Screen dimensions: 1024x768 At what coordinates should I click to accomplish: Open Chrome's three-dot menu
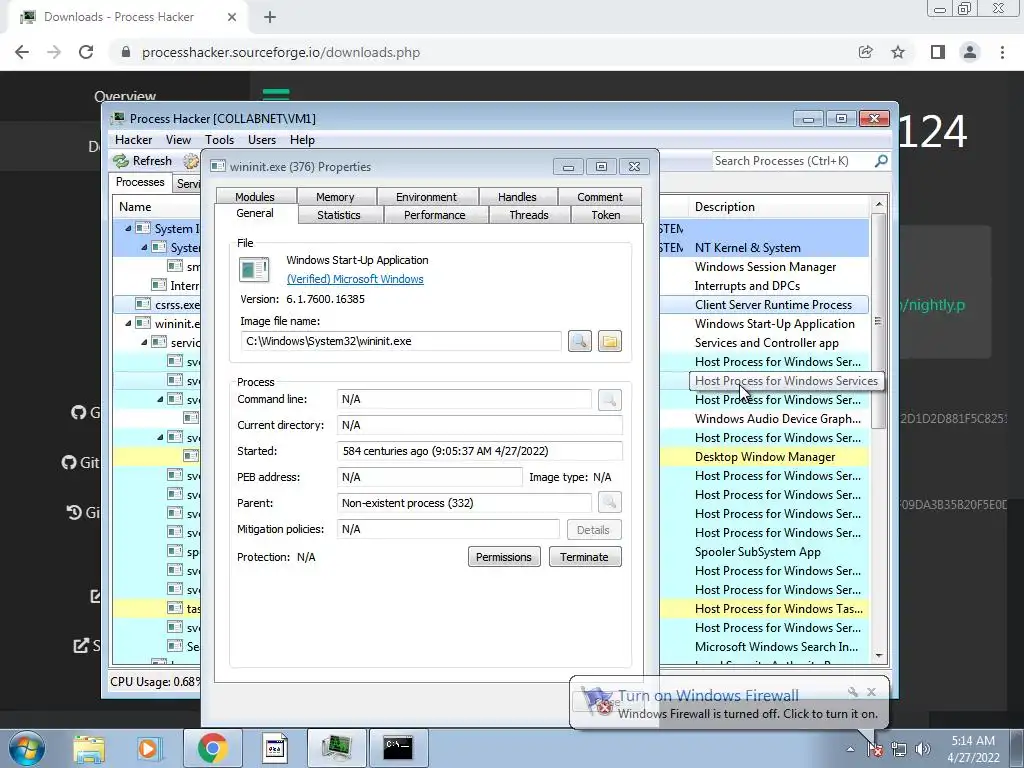click(1002, 52)
